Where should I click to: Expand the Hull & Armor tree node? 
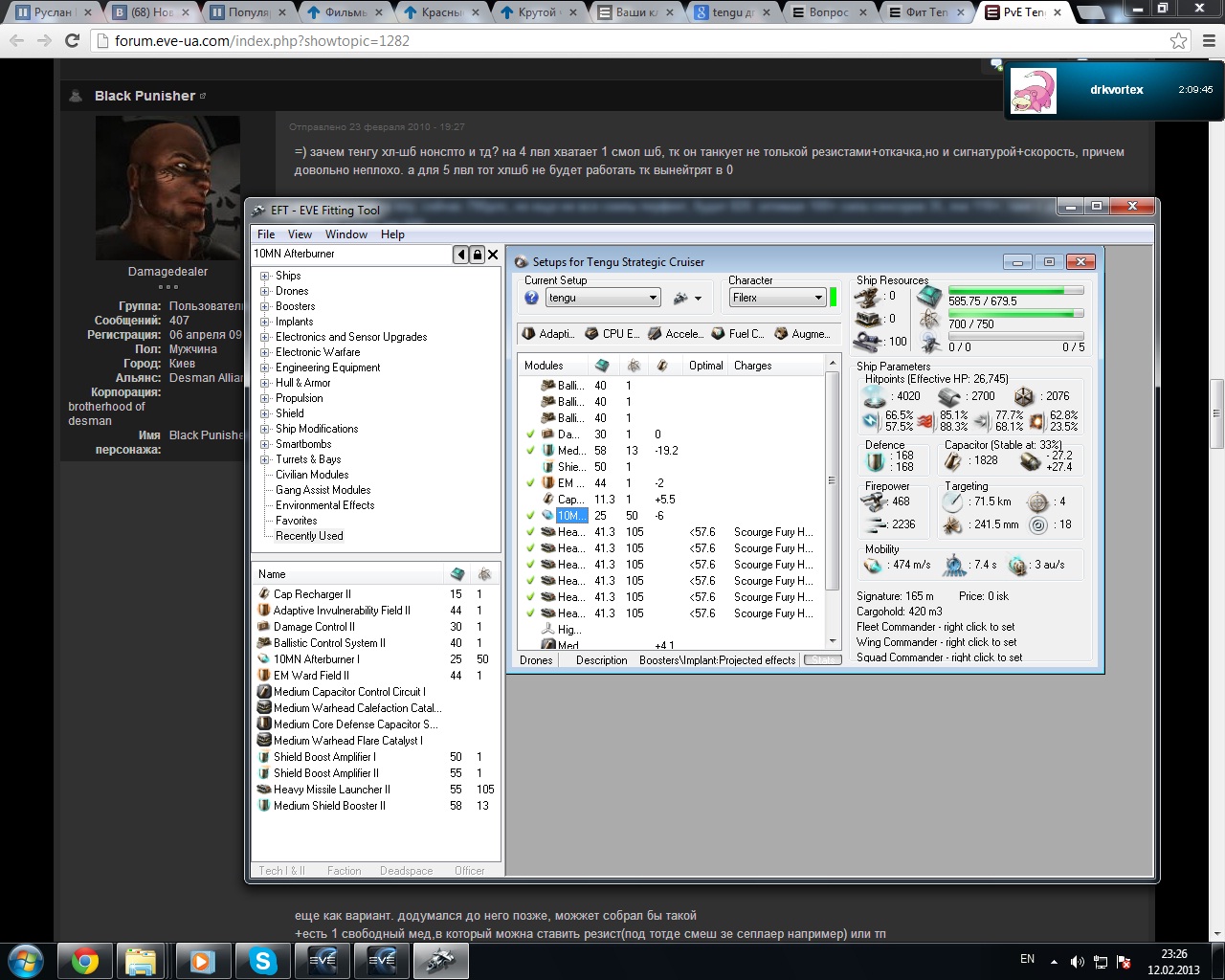265,383
